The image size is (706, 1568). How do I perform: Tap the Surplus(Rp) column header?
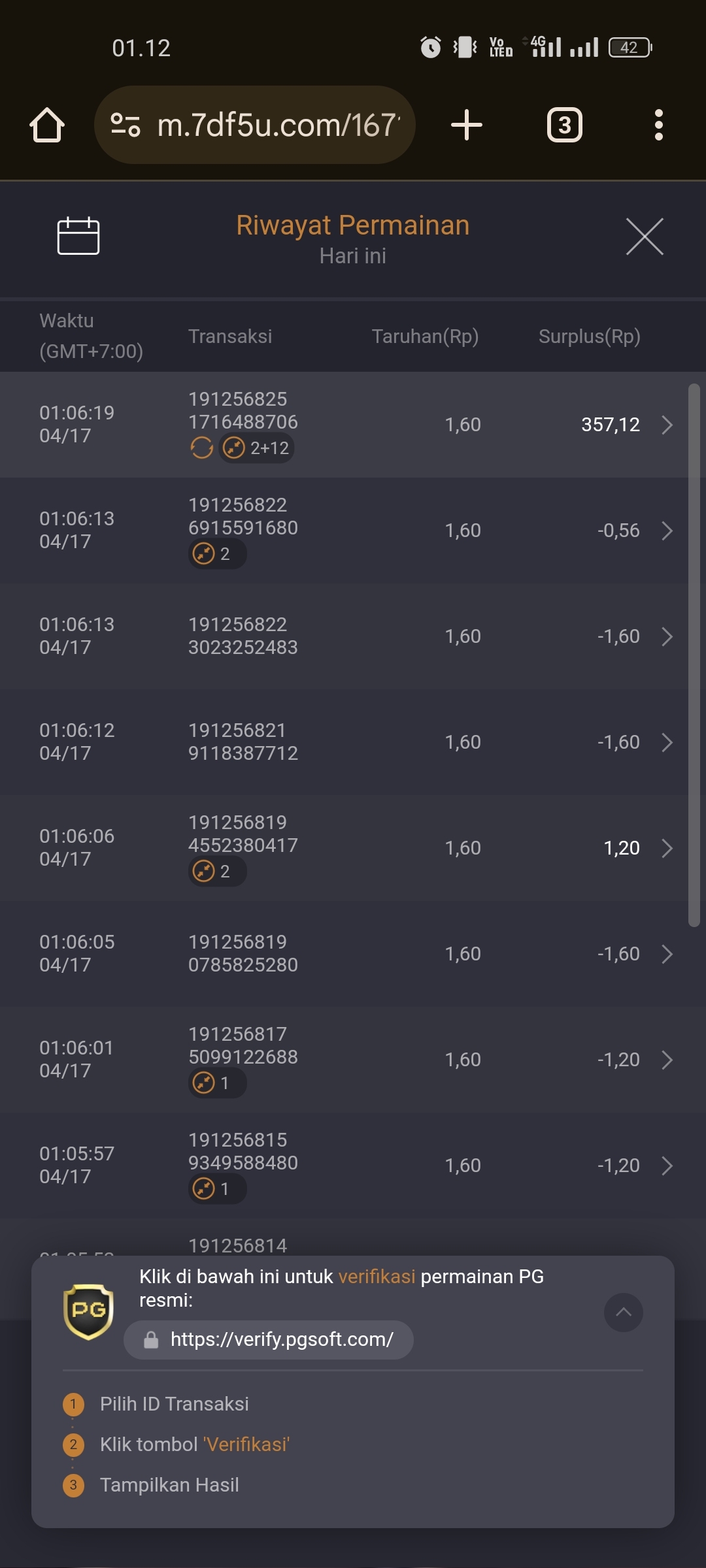tap(590, 336)
